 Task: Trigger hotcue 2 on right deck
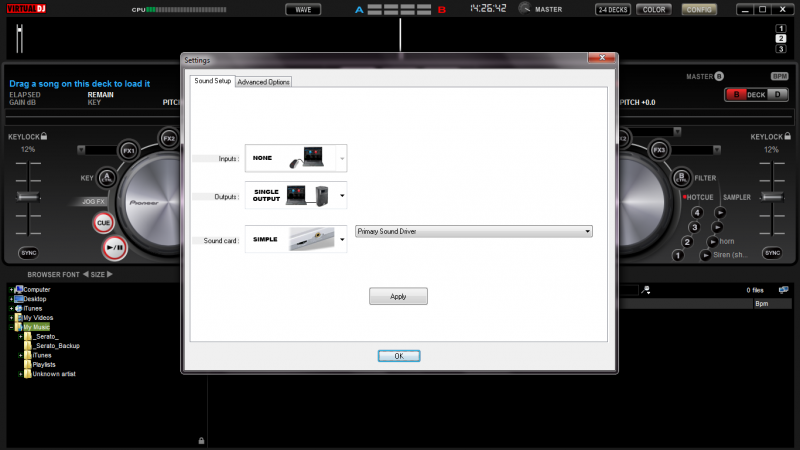pos(687,242)
